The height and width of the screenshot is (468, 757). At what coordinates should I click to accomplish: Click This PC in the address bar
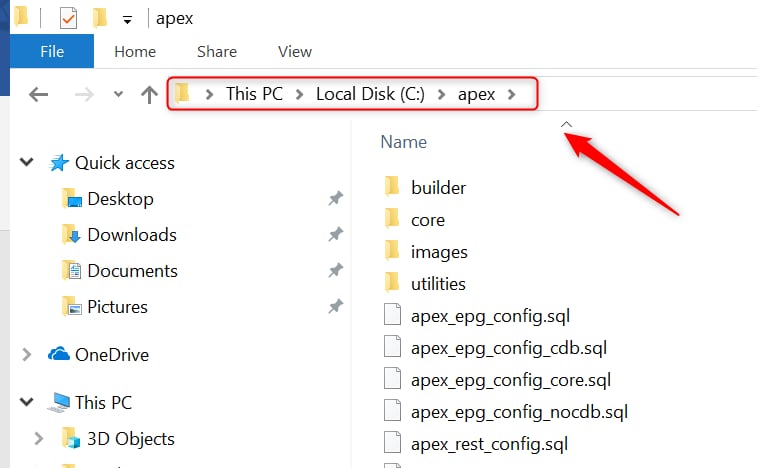pyautogui.click(x=254, y=94)
